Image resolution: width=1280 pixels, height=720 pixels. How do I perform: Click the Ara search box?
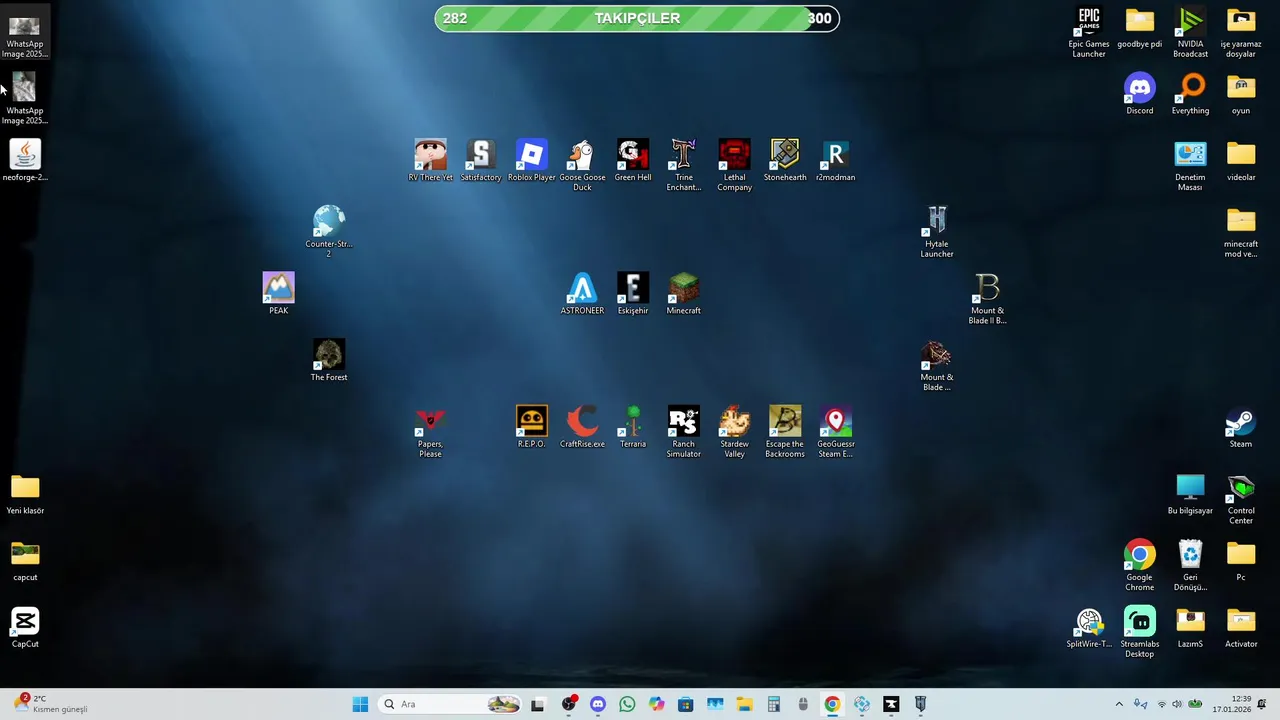point(450,704)
